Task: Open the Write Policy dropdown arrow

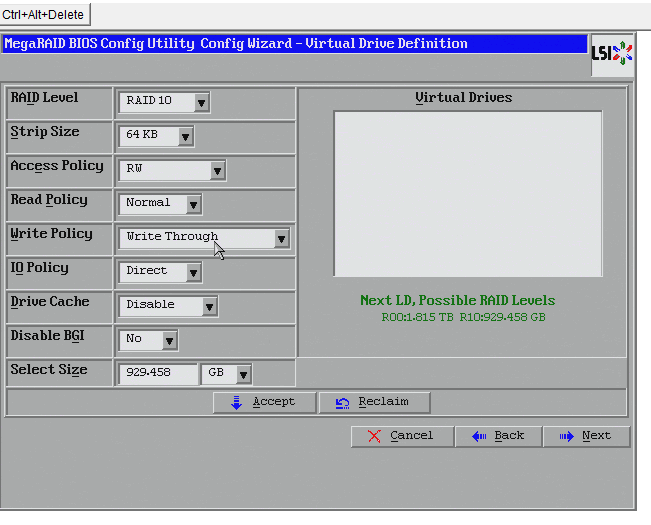Action: click(281, 239)
